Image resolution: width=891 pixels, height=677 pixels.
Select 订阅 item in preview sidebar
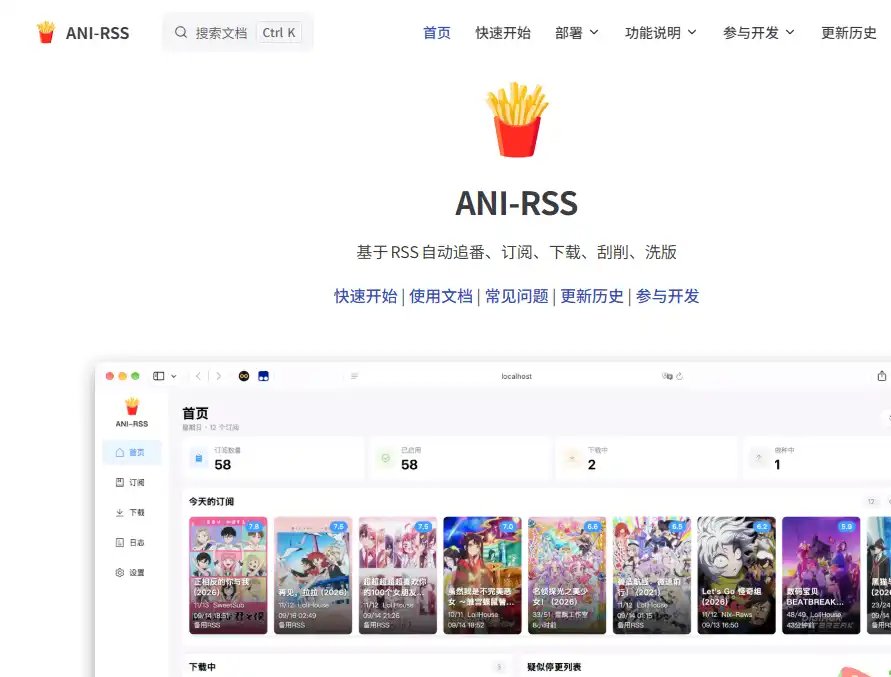(132, 482)
